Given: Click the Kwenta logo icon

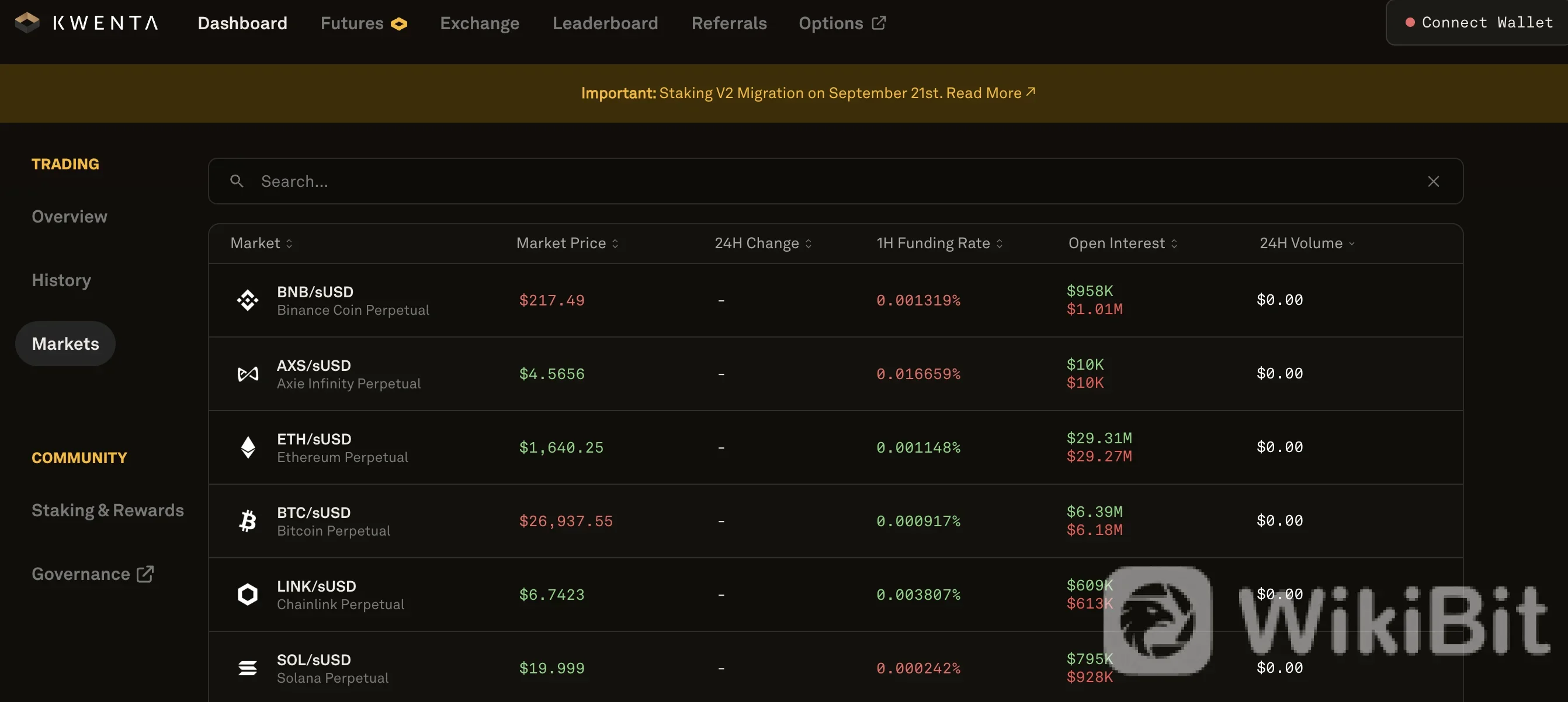Looking at the screenshot, I should tap(27, 23).
